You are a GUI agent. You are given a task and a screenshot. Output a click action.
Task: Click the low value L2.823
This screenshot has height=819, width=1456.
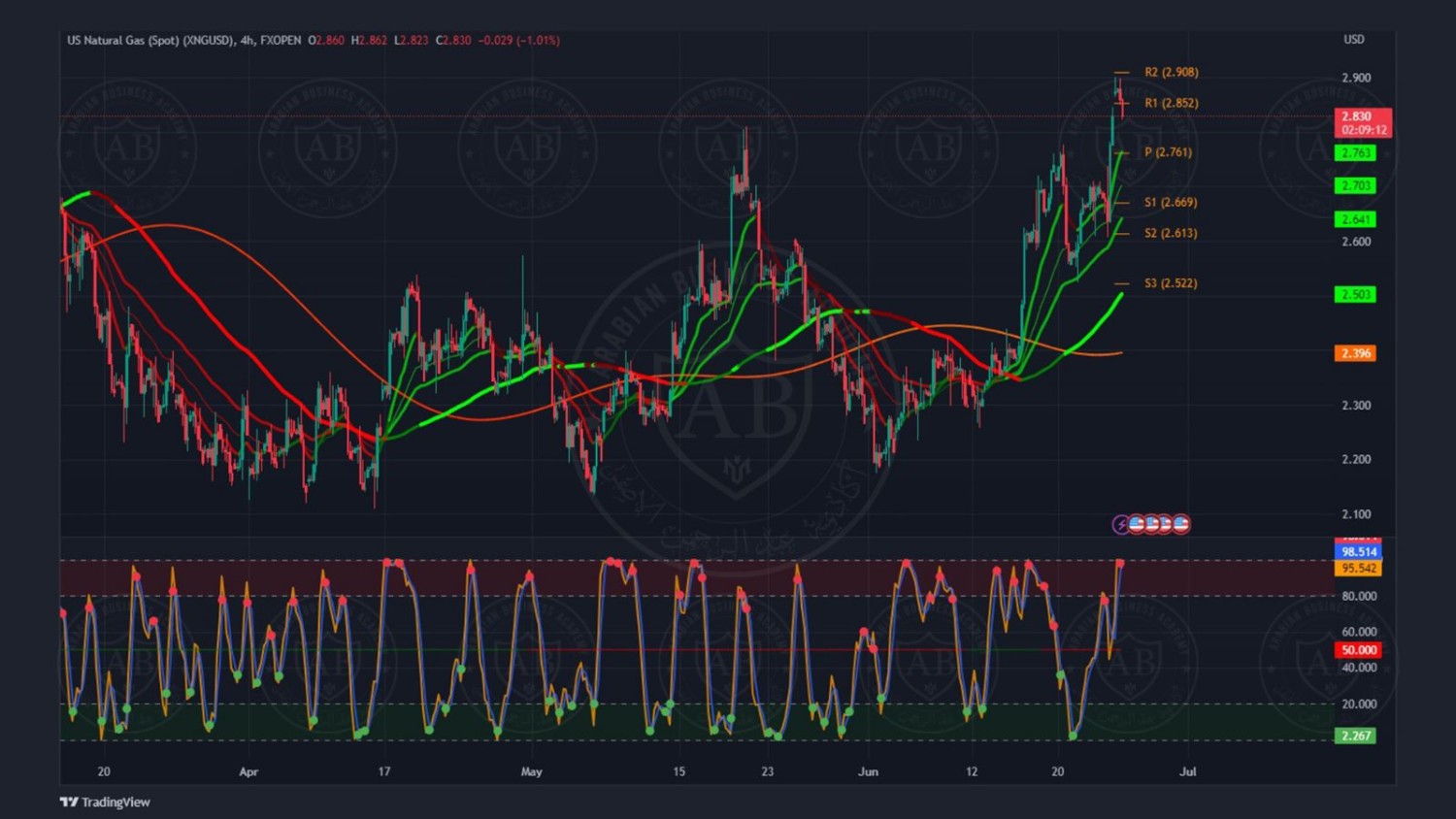tap(411, 41)
